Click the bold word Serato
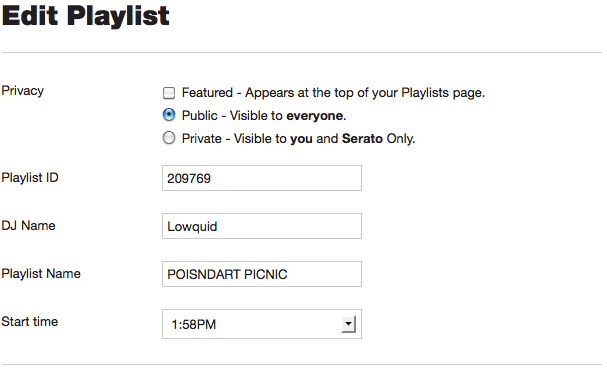 (362, 139)
